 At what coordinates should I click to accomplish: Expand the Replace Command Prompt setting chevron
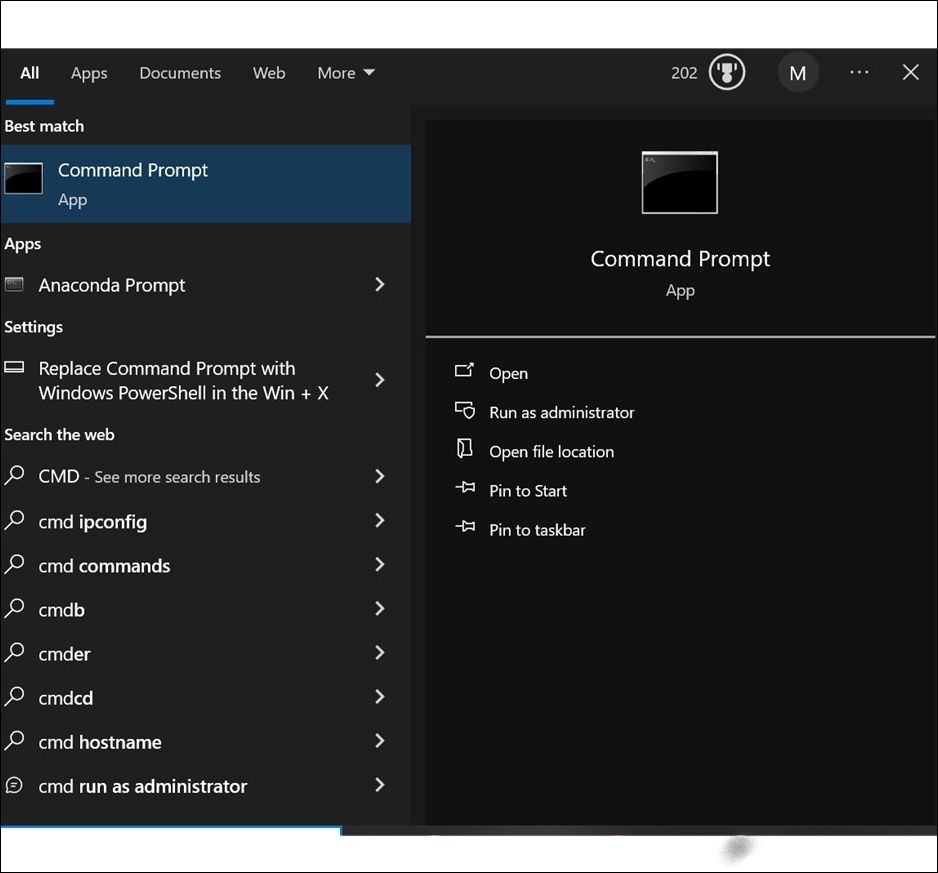380,380
